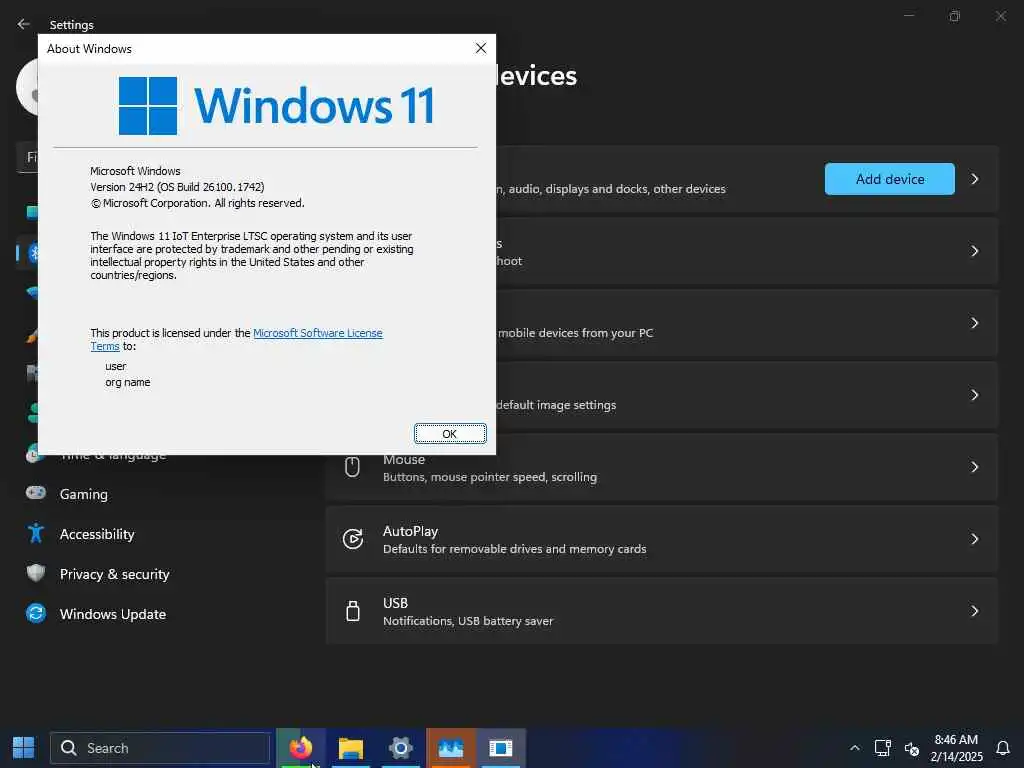Image resolution: width=1024 pixels, height=768 pixels.
Task: Click OK in About Windows dialog
Action: (x=450, y=434)
